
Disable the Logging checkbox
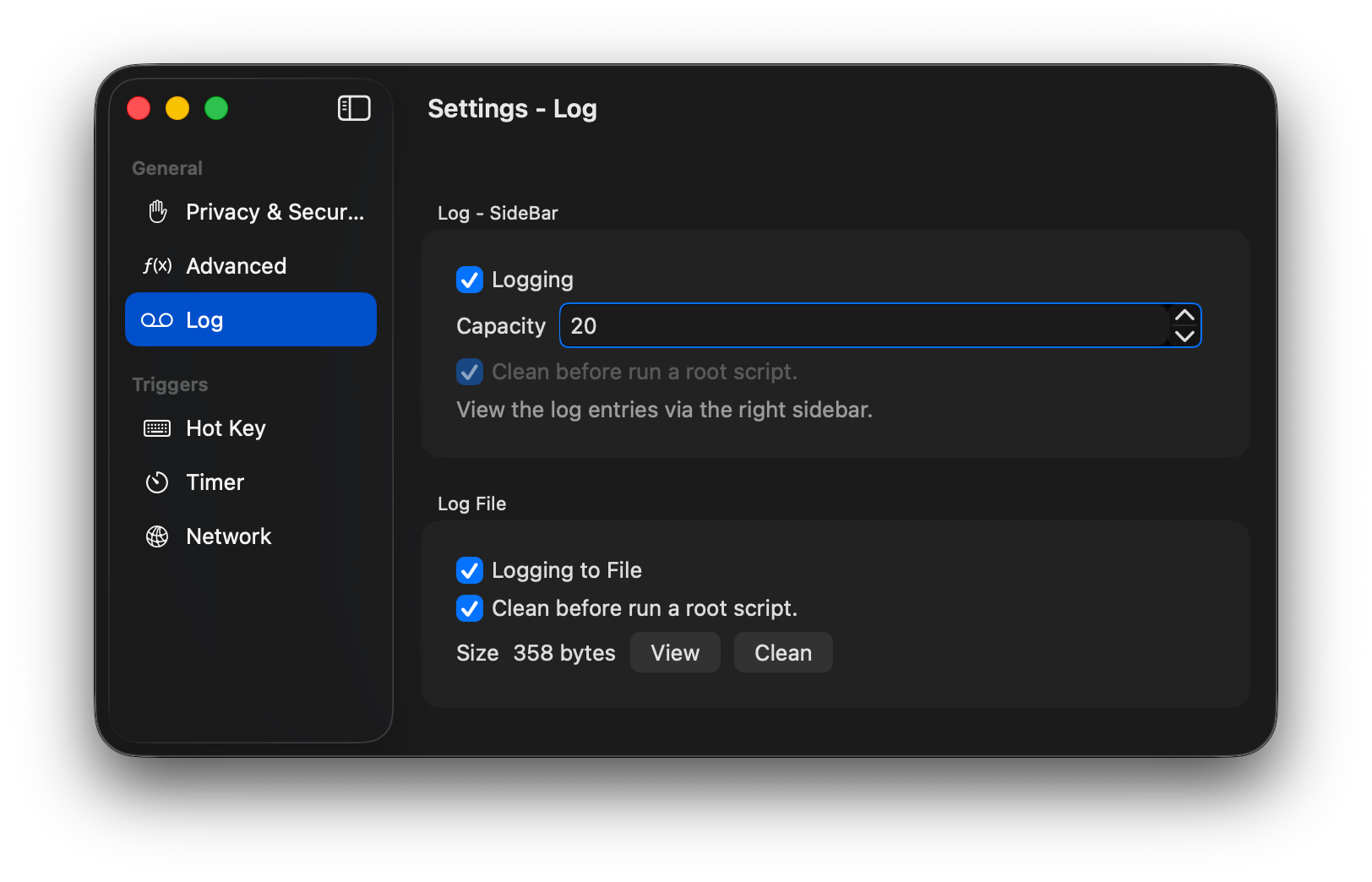pos(470,280)
